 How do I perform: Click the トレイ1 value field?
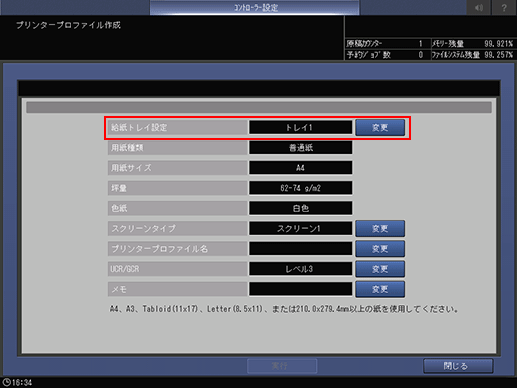[301, 128]
